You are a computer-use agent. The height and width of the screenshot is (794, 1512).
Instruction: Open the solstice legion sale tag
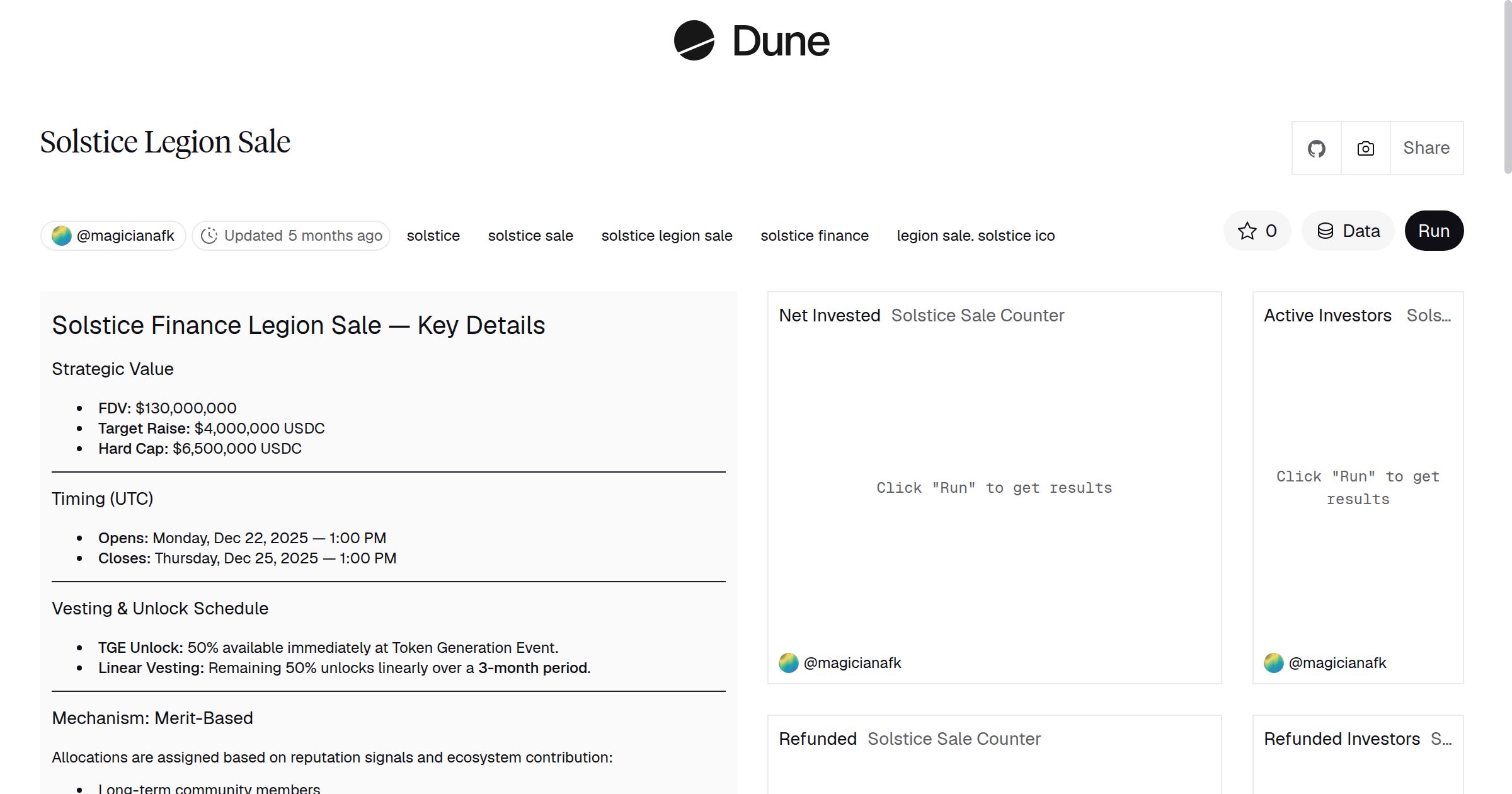coord(667,236)
